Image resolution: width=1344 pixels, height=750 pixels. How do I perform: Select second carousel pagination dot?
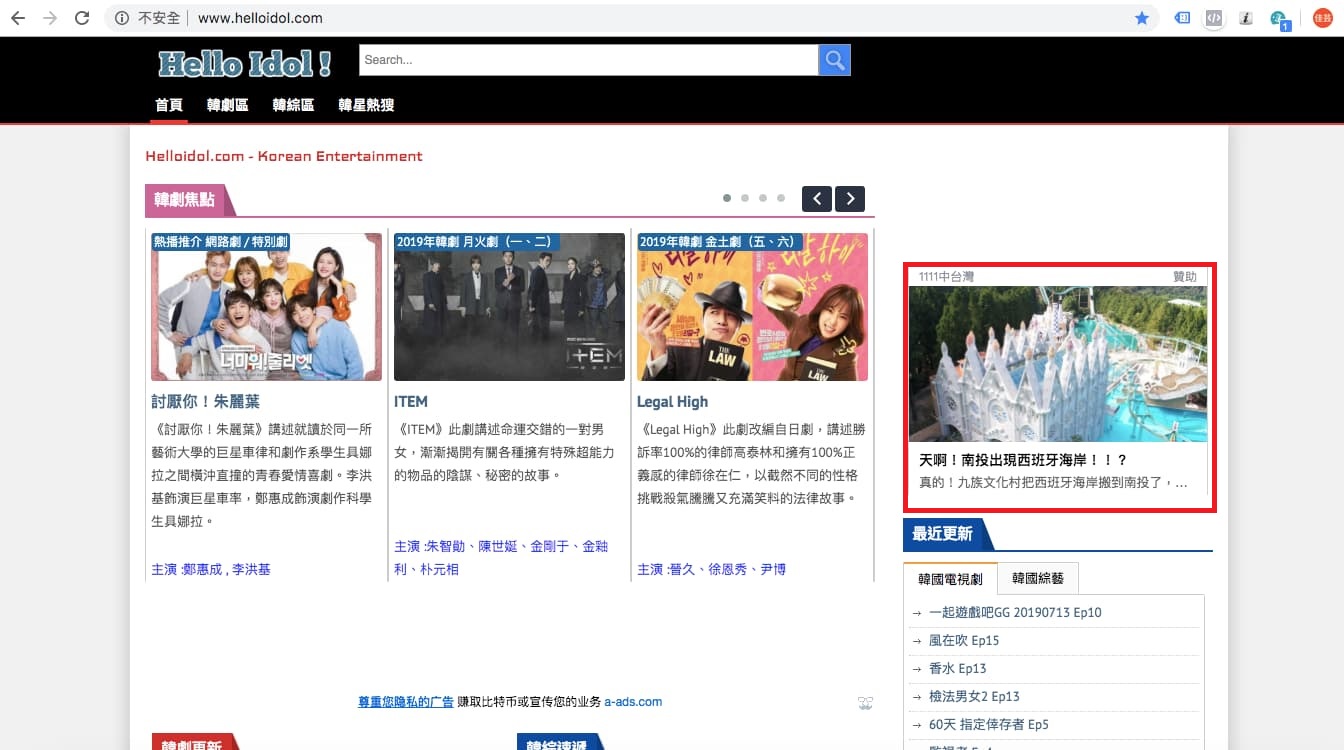click(745, 198)
